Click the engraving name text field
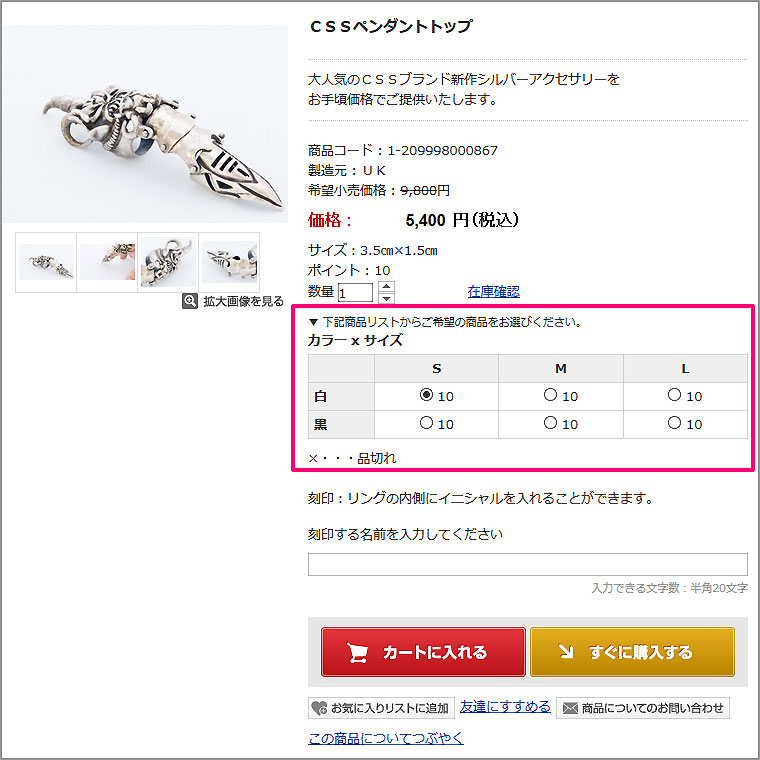This screenshot has height=760, width=760. (x=528, y=565)
